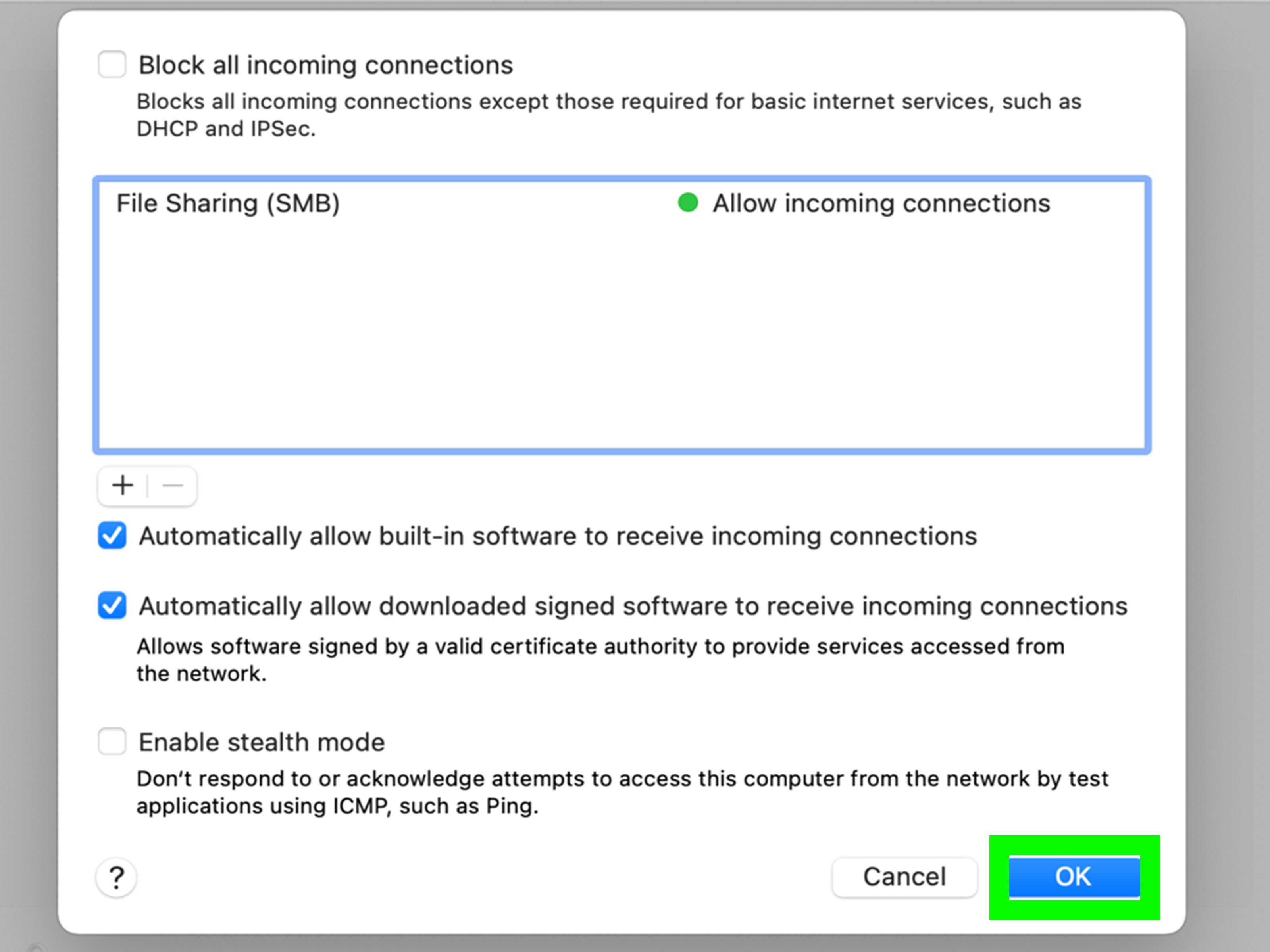Click the 'Automatically allow built-in software' label
The width and height of the screenshot is (1270, 952).
click(558, 537)
